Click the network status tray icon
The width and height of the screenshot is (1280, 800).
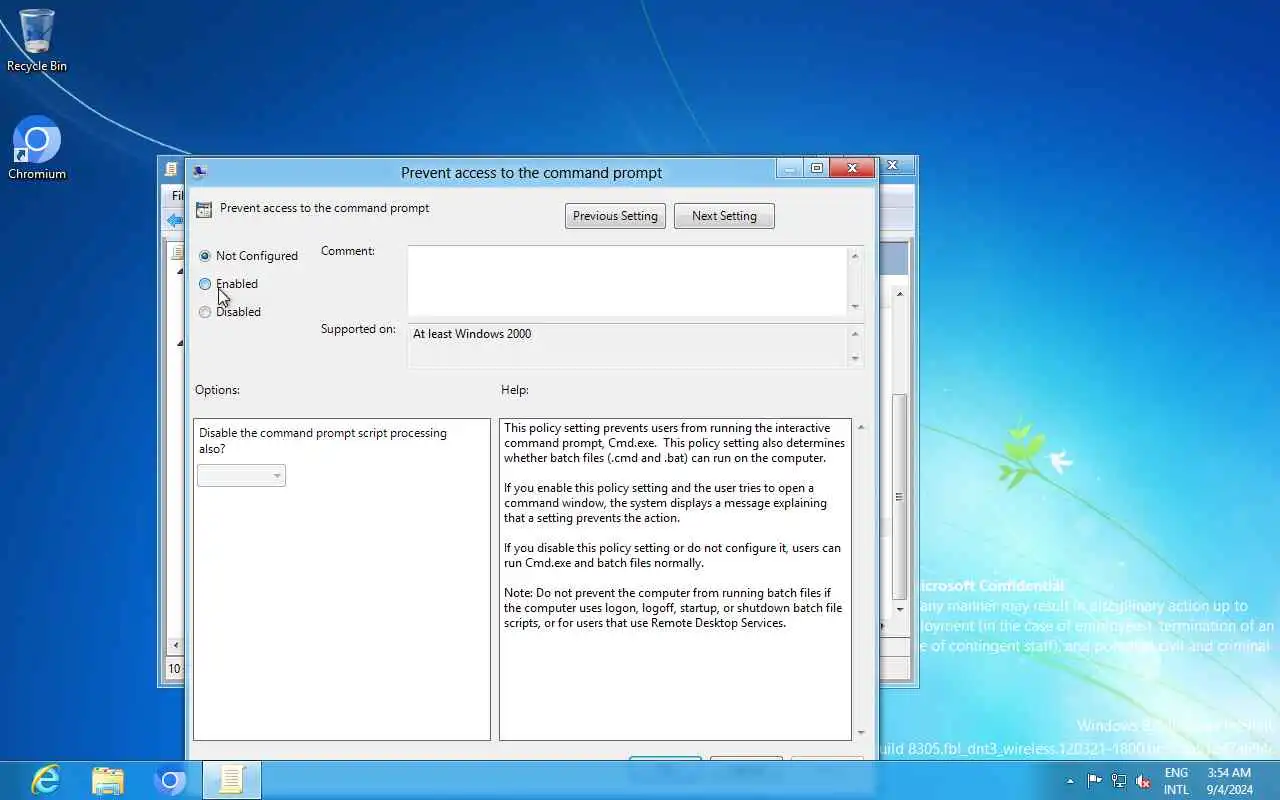coord(1119,781)
